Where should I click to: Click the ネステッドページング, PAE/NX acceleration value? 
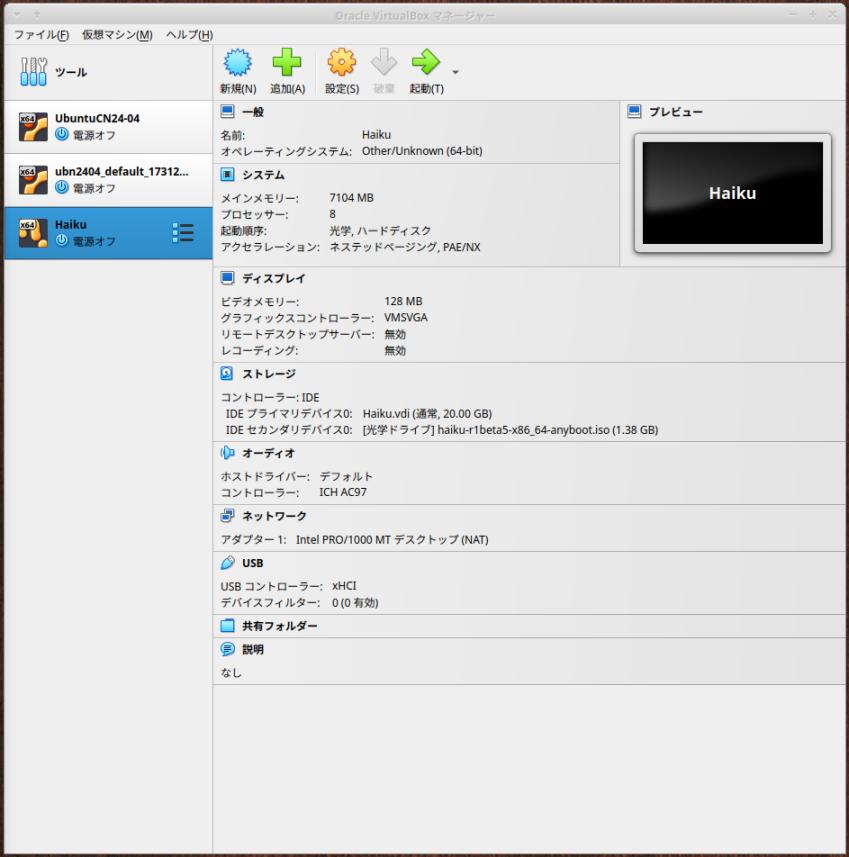tap(405, 247)
